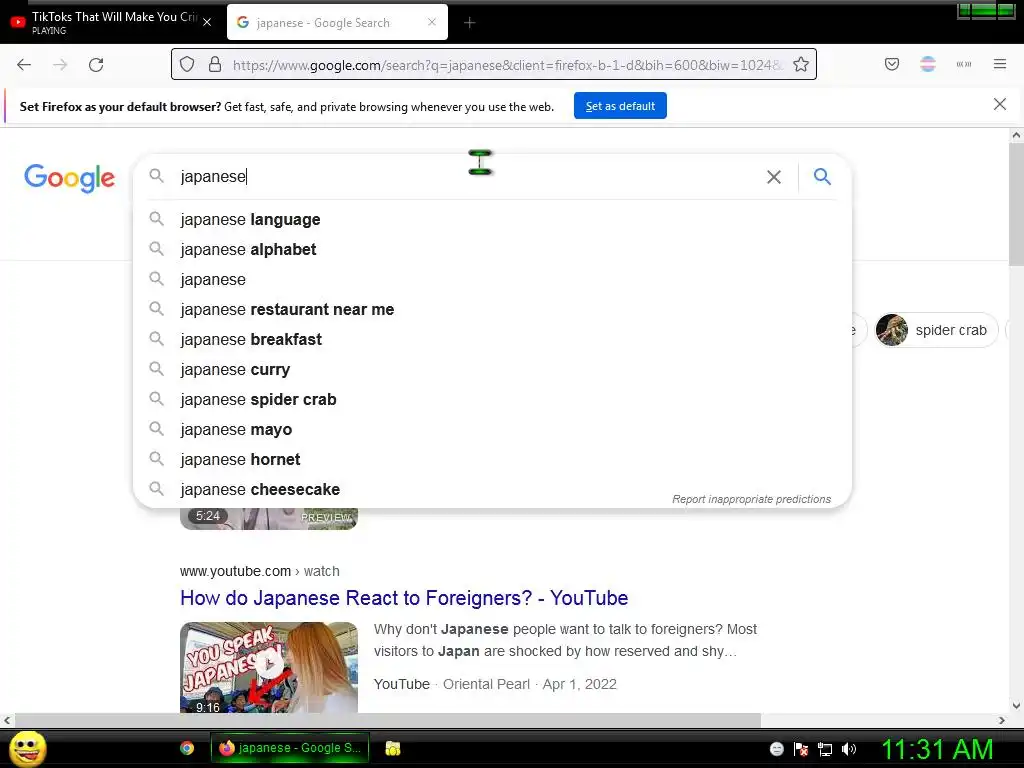Click the horizontal scroll right arrow
The height and width of the screenshot is (768, 1024).
point(1002,720)
